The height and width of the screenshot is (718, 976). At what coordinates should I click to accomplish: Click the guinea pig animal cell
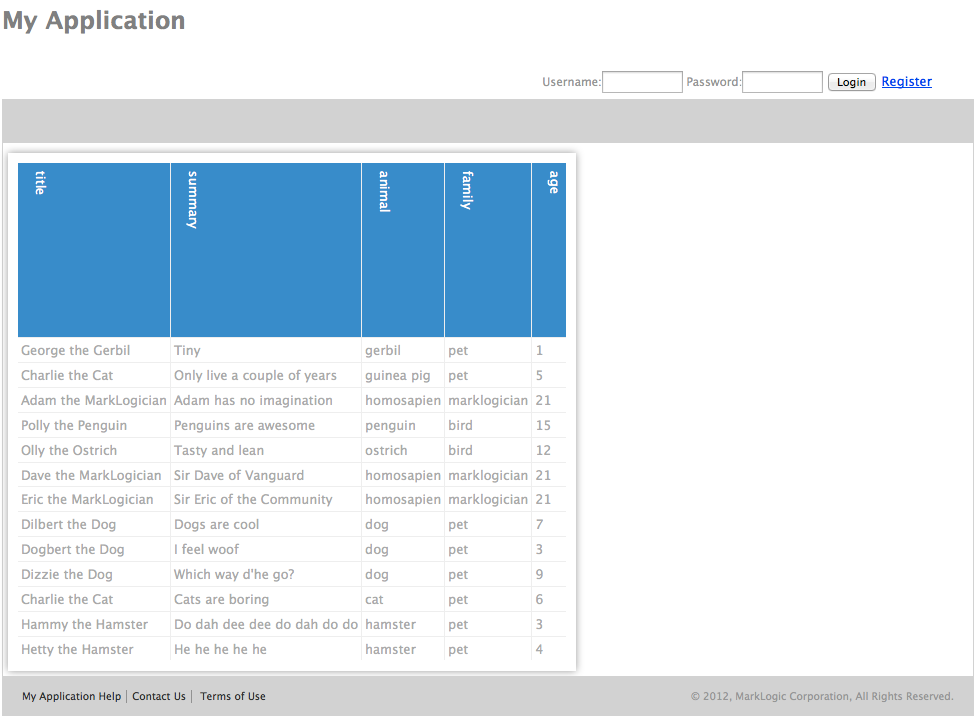(398, 376)
